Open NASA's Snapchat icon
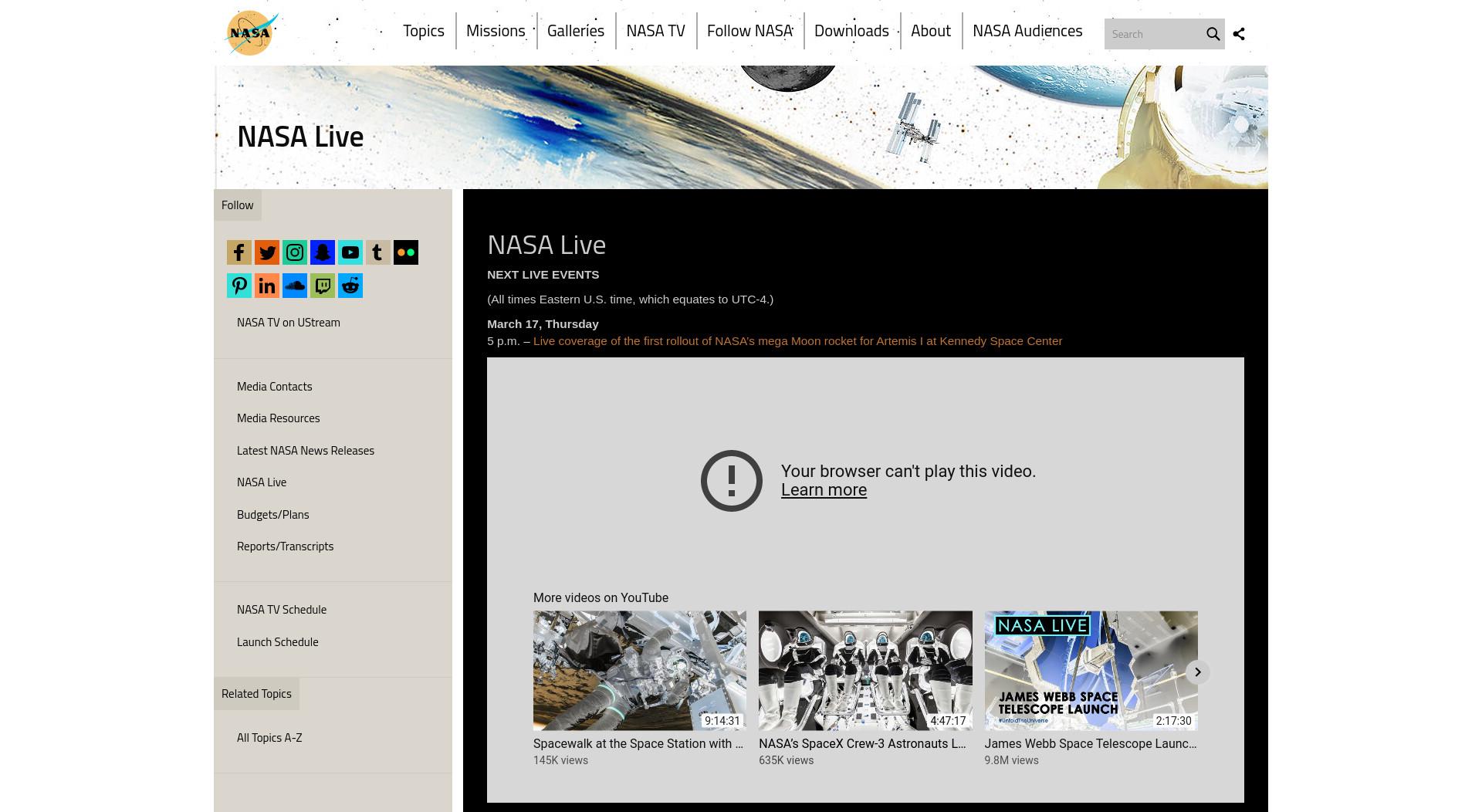Screen dimensions: 1482x812 coord(323,252)
